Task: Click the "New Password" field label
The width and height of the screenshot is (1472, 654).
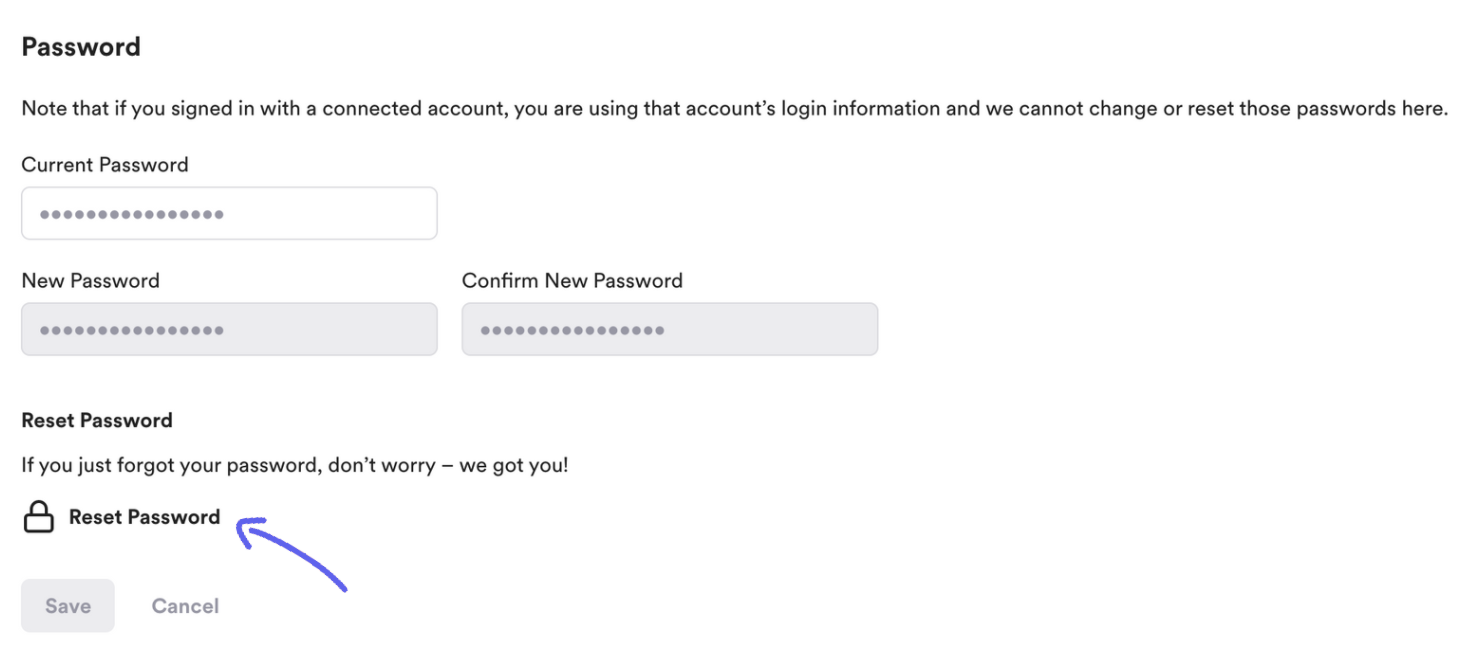Action: 90,281
